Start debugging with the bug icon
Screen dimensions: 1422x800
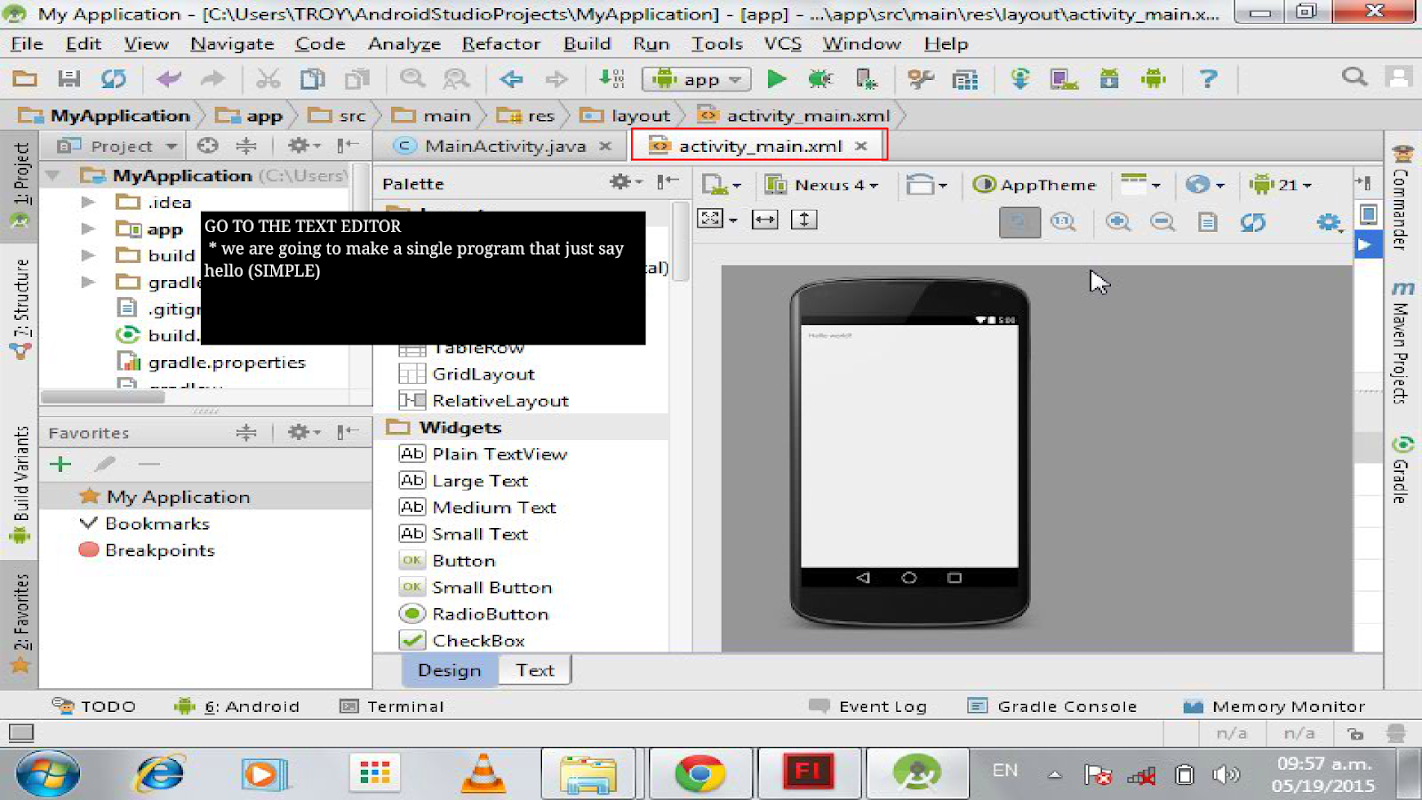[x=820, y=79]
